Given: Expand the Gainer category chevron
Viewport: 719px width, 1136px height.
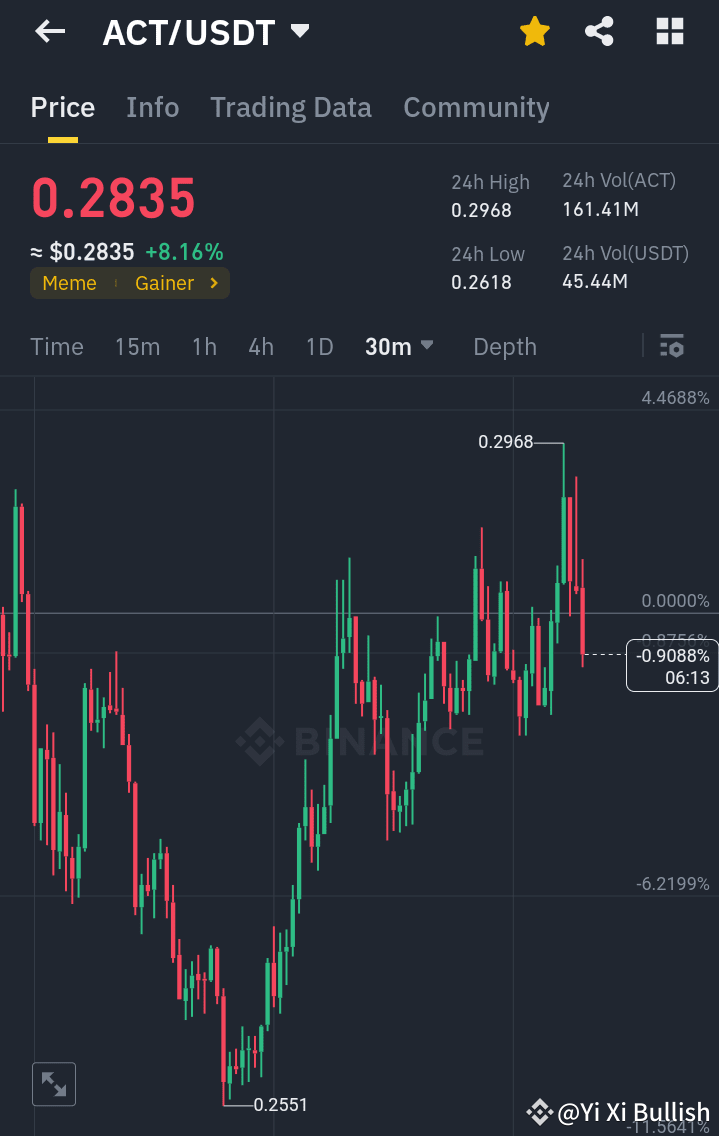Looking at the screenshot, I should pyautogui.click(x=212, y=283).
